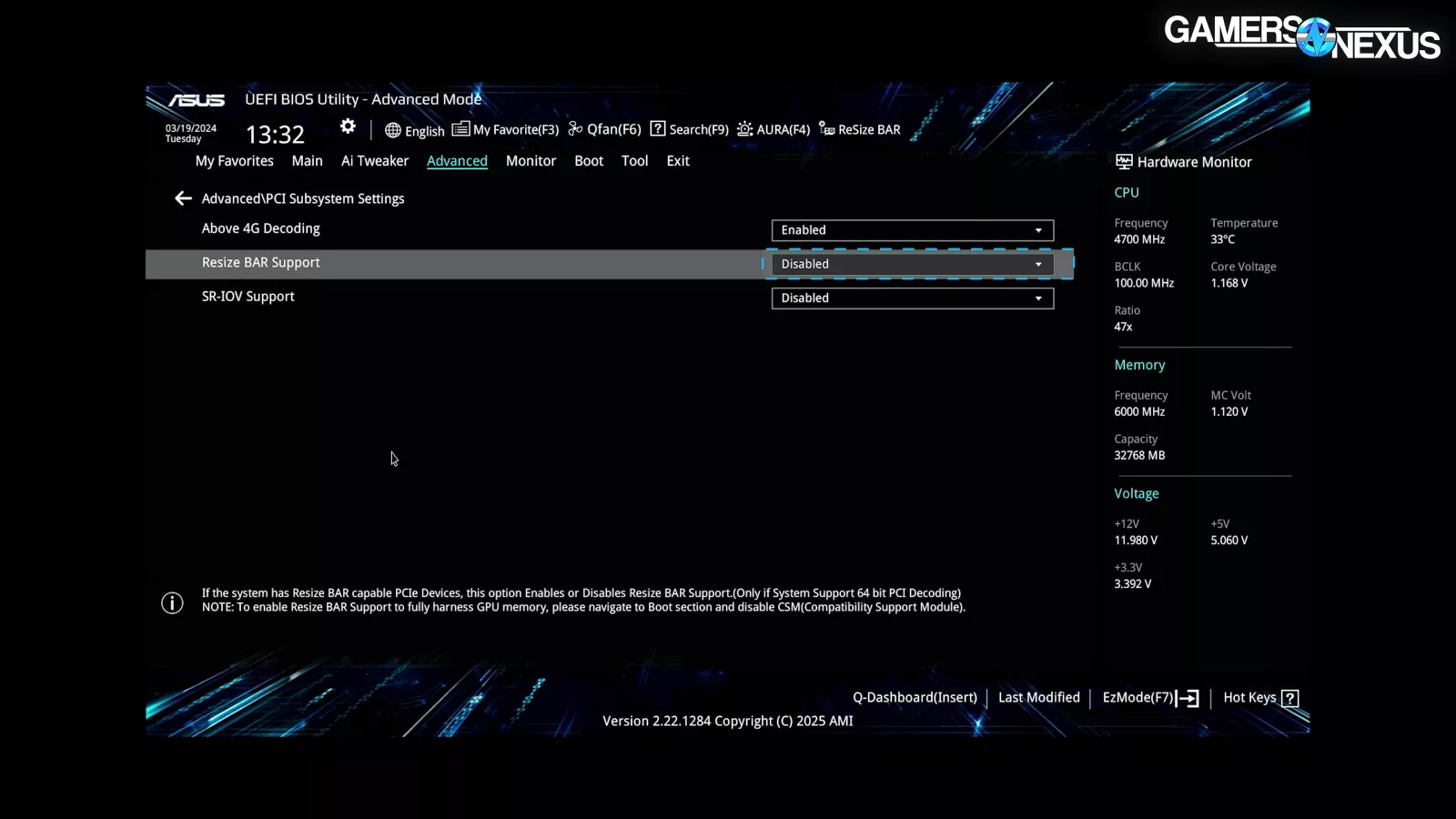1456x819 pixels.
Task: Click the Advanced\PCI Subsystem Settings breadcrumb
Action: (x=303, y=198)
